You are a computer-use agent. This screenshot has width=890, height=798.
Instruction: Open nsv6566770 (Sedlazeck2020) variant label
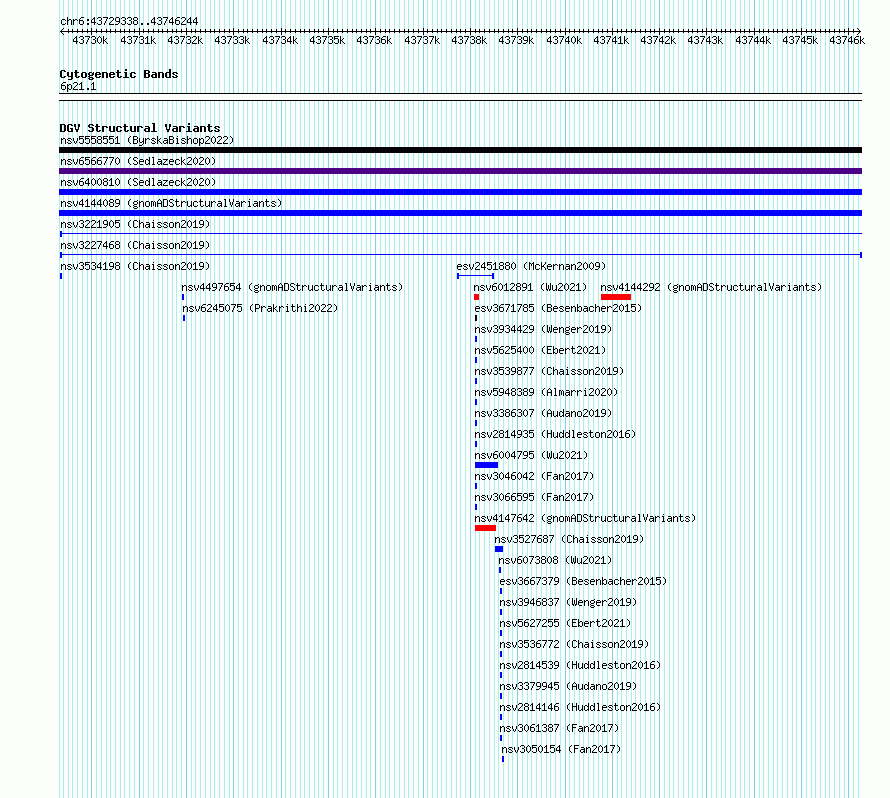tap(138, 161)
